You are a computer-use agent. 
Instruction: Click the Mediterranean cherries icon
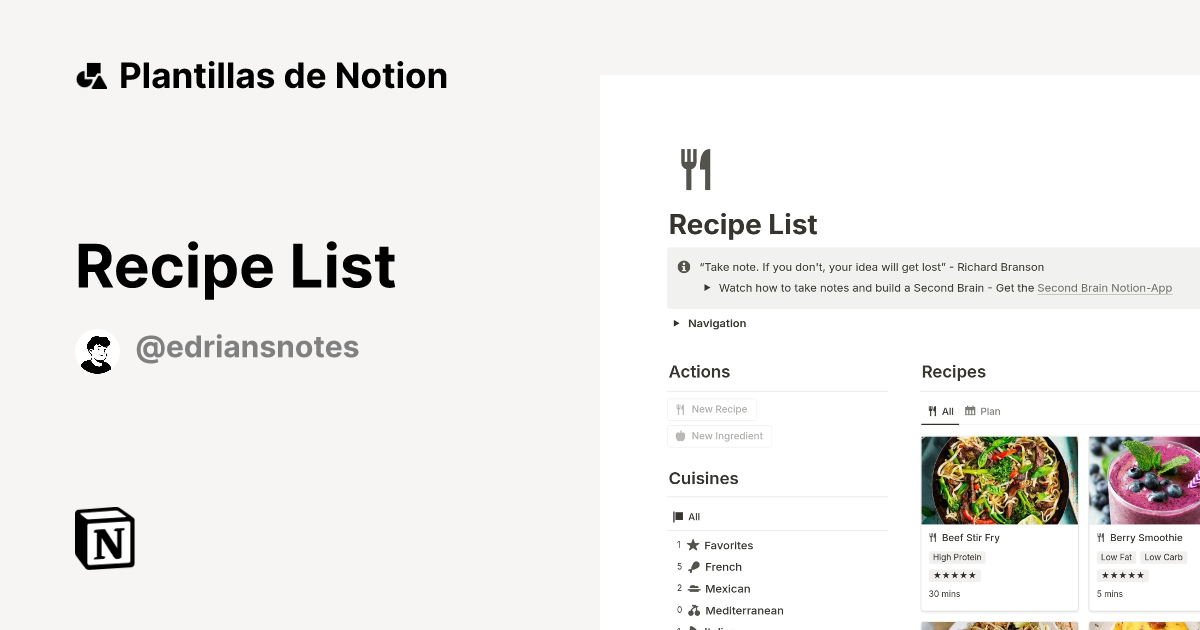click(694, 610)
